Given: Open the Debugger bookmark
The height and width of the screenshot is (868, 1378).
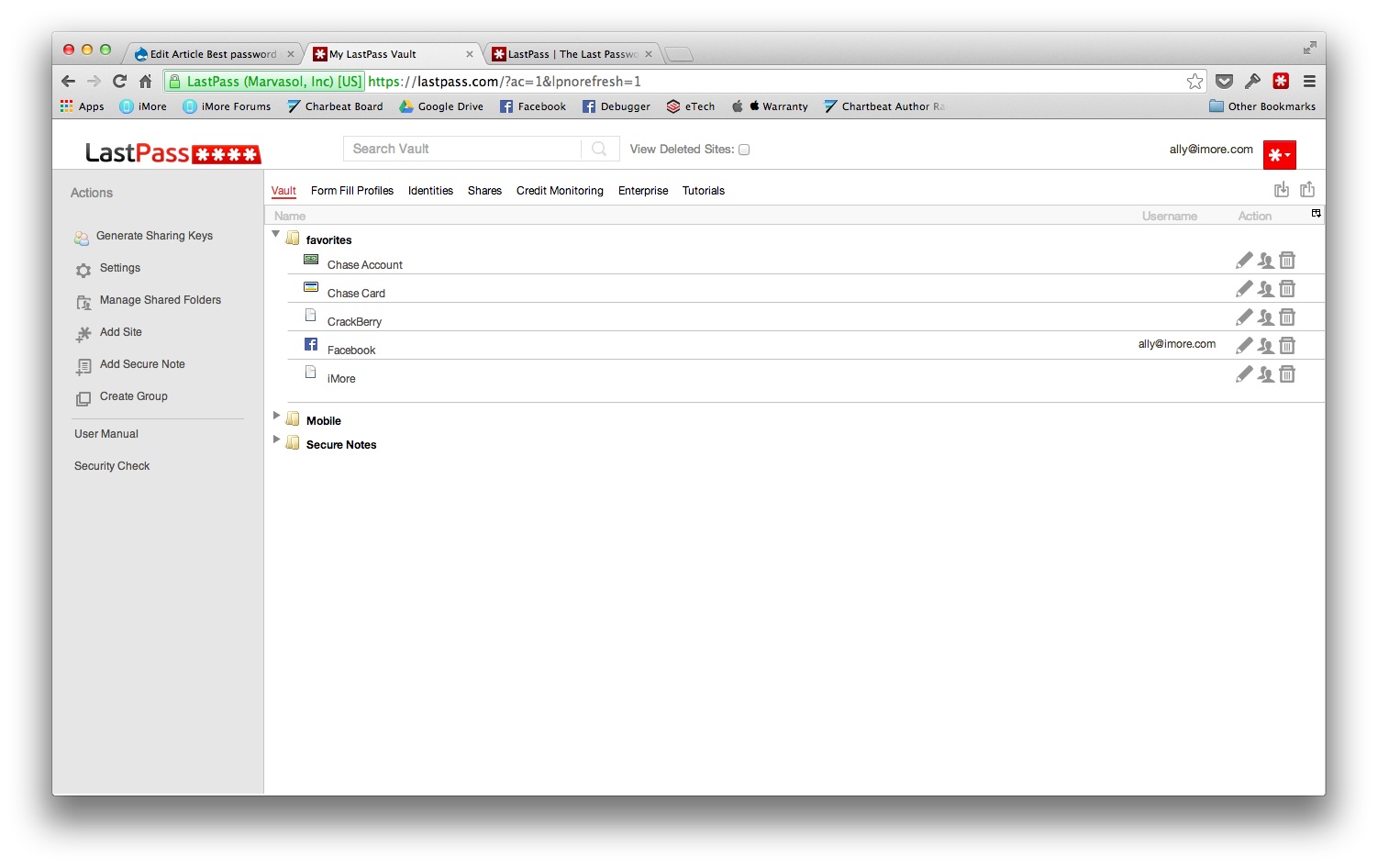Looking at the screenshot, I should [617, 106].
